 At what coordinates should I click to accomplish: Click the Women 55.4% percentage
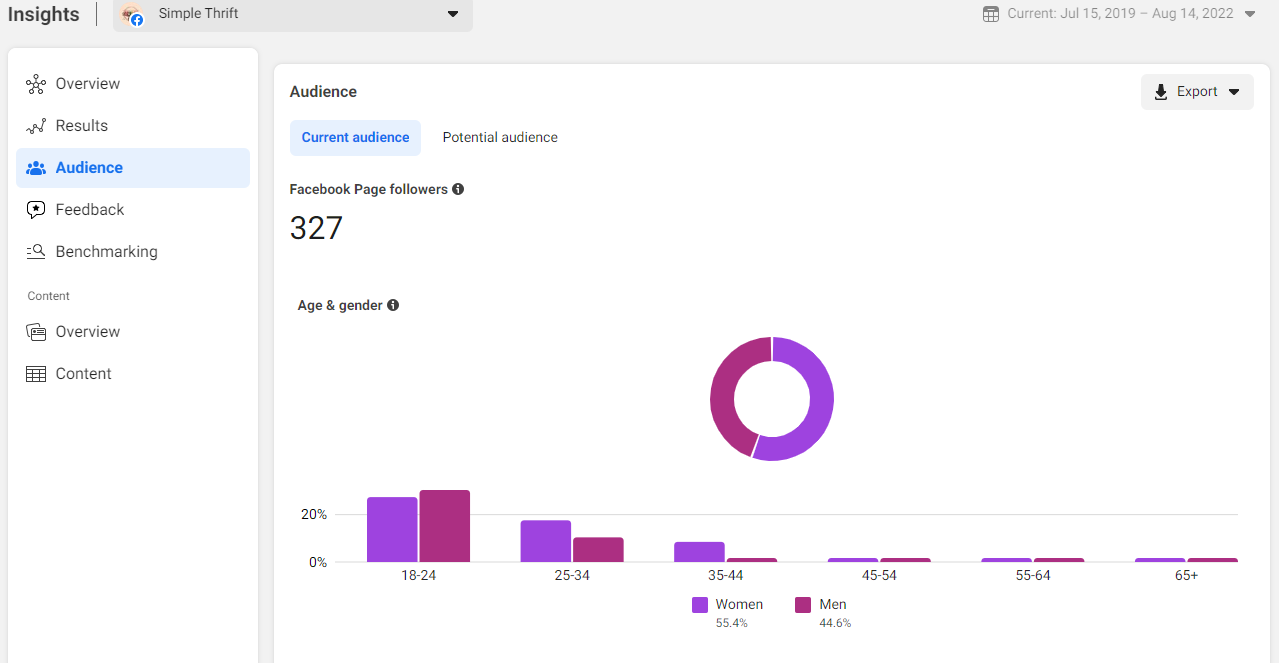[x=731, y=623]
